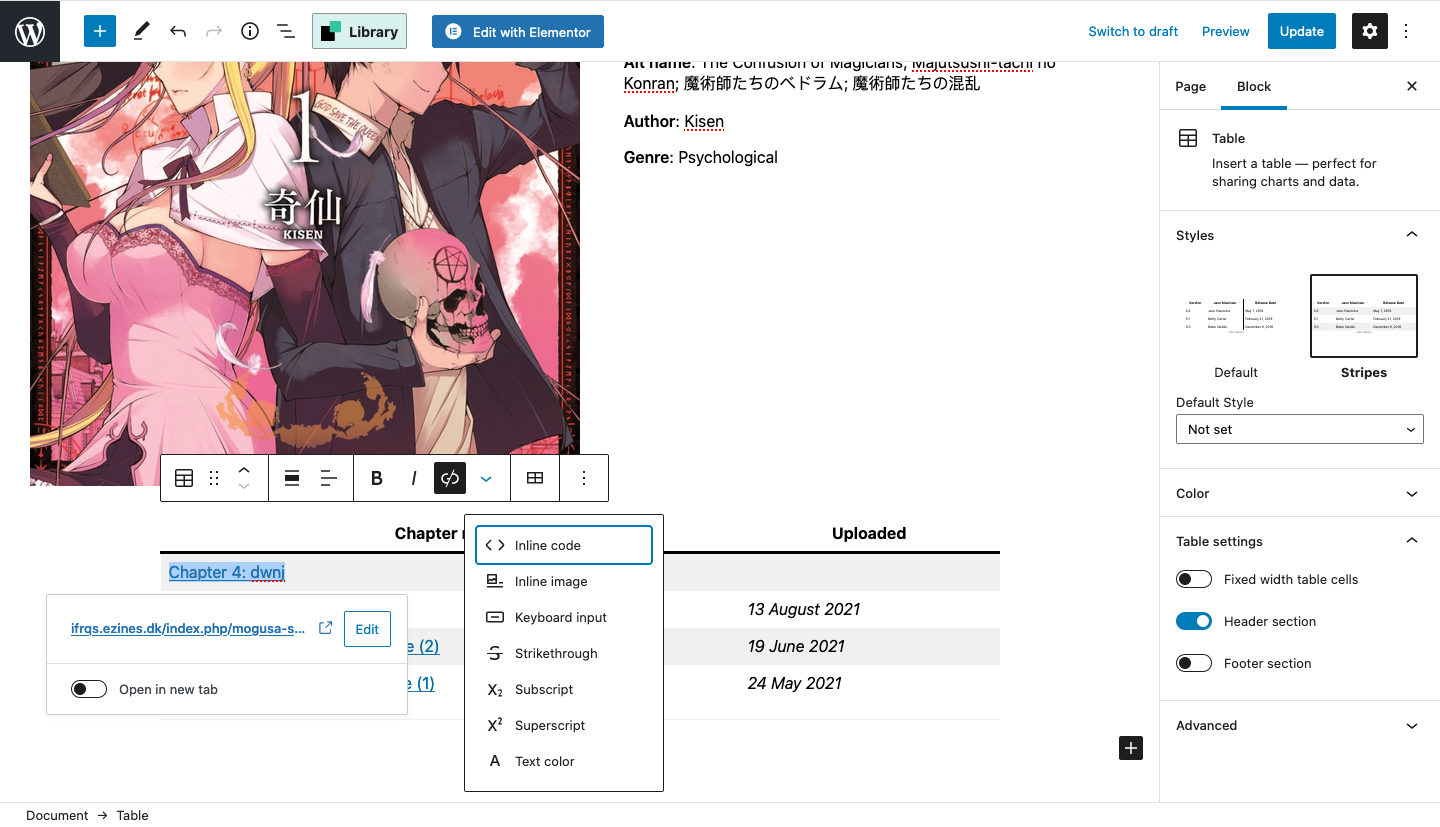Click Table in the breadcrumb
The image size is (1440, 827).
pos(132,815)
